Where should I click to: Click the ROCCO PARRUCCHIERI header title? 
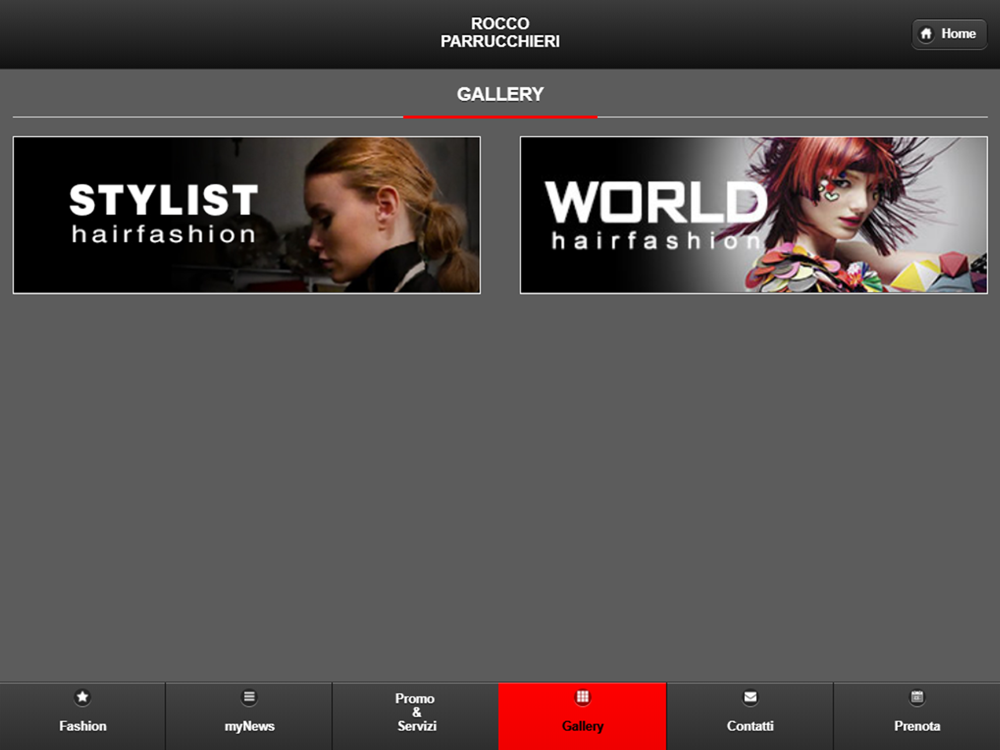point(500,33)
